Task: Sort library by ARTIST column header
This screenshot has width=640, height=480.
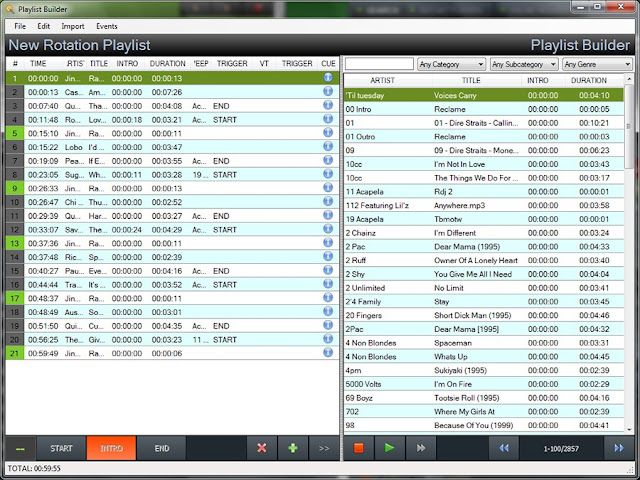Action: pos(382,80)
